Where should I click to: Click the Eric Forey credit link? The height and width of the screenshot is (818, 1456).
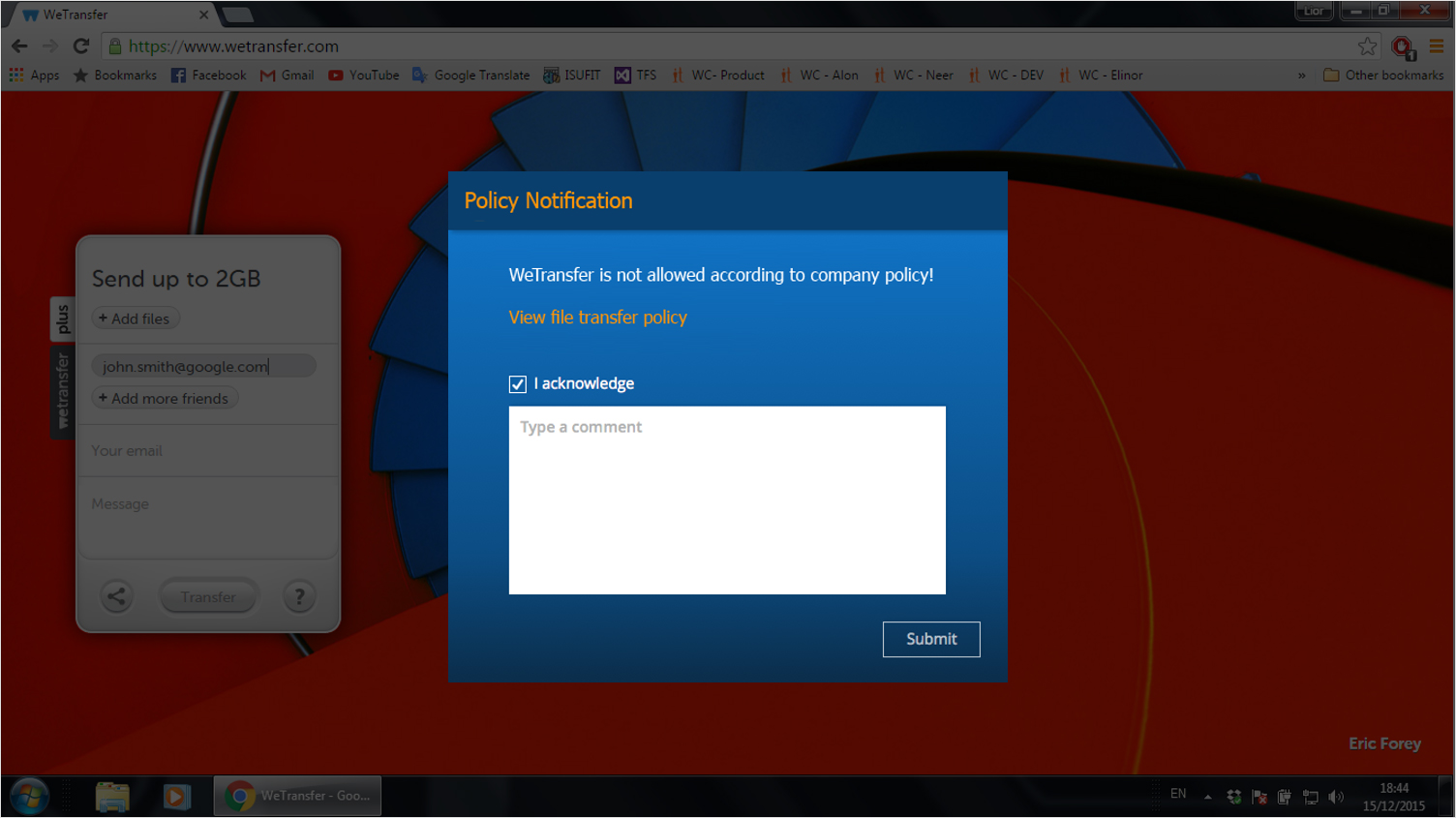(1384, 743)
